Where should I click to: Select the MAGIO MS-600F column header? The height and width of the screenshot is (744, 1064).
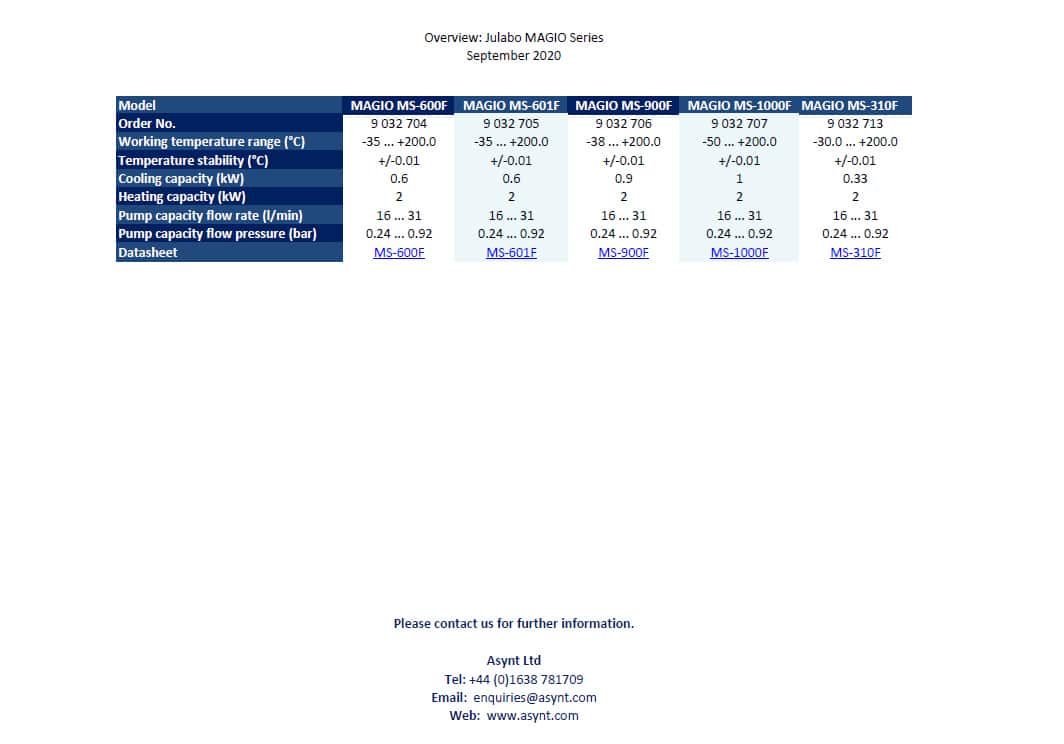point(399,105)
